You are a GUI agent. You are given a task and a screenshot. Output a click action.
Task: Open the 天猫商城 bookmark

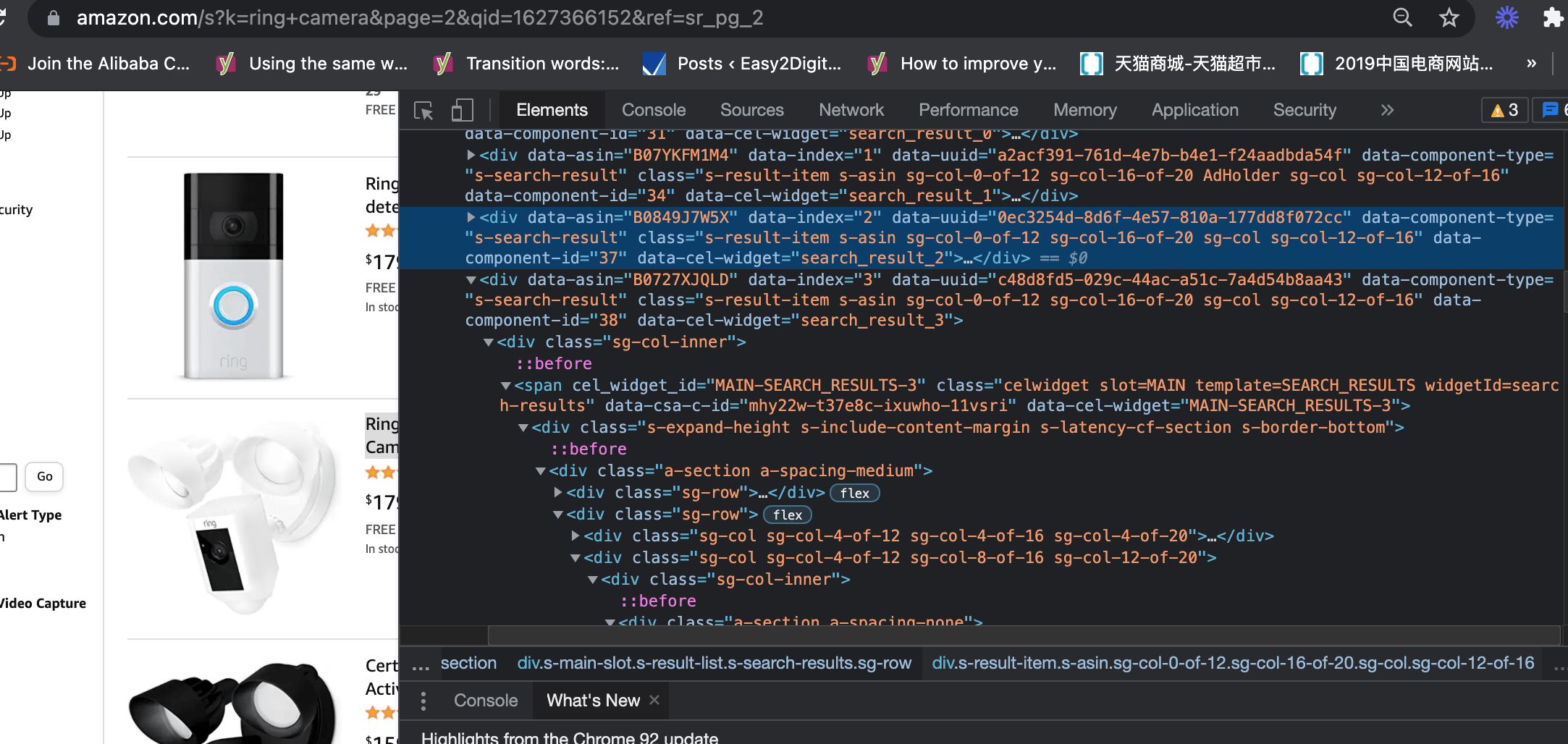click(x=1178, y=64)
